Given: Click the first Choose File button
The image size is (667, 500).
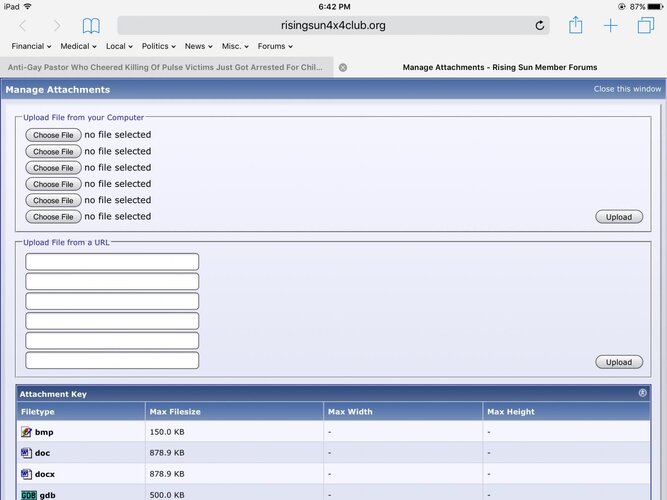Looking at the screenshot, I should (x=53, y=135).
